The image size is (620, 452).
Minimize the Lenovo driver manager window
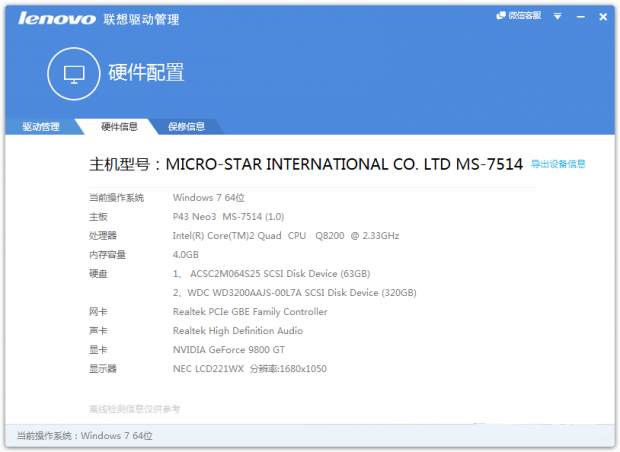(580, 17)
